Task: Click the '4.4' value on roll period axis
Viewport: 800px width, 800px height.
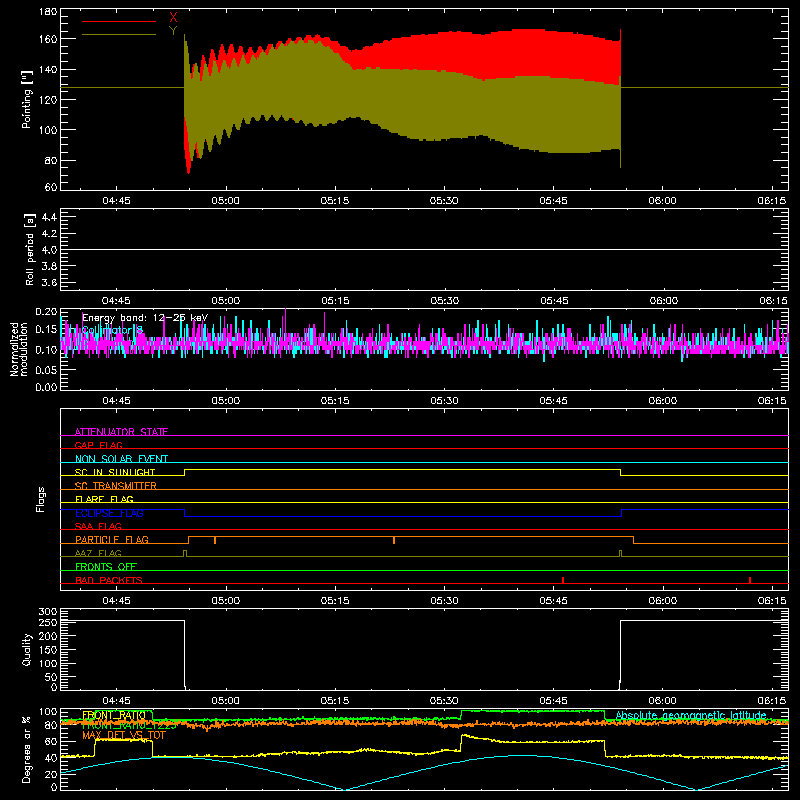Action: click(49, 217)
